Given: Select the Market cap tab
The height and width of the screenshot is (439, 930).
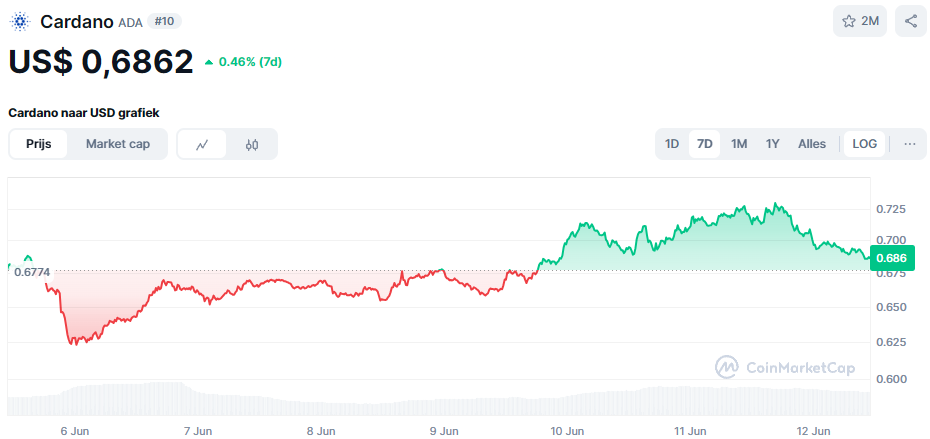Looking at the screenshot, I should 117,144.
